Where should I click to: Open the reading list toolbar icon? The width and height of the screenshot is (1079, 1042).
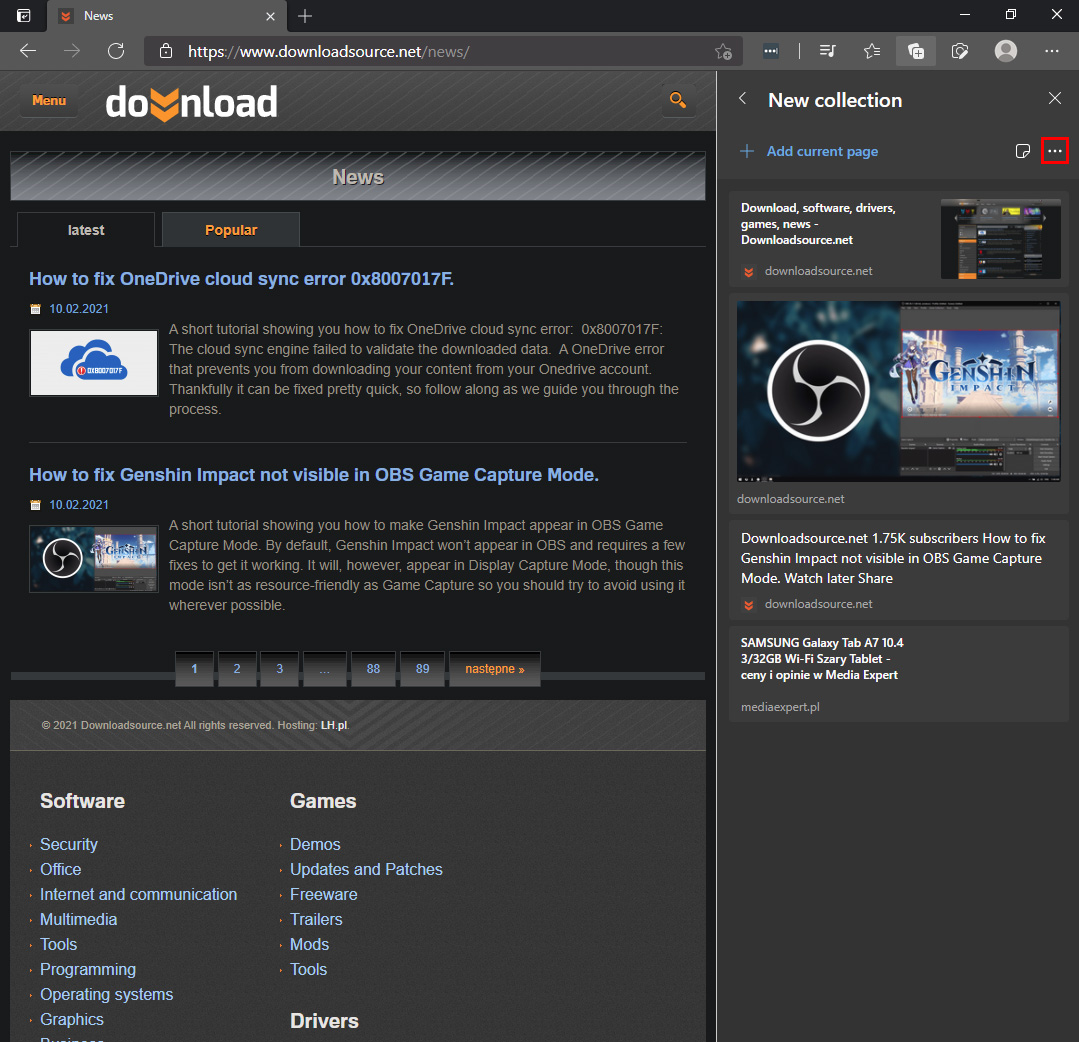click(828, 51)
